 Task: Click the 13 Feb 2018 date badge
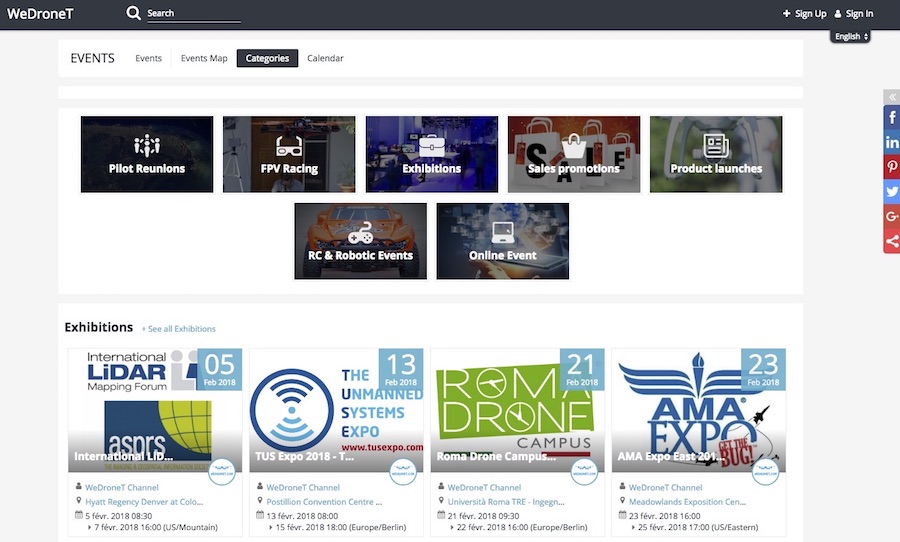[401, 369]
